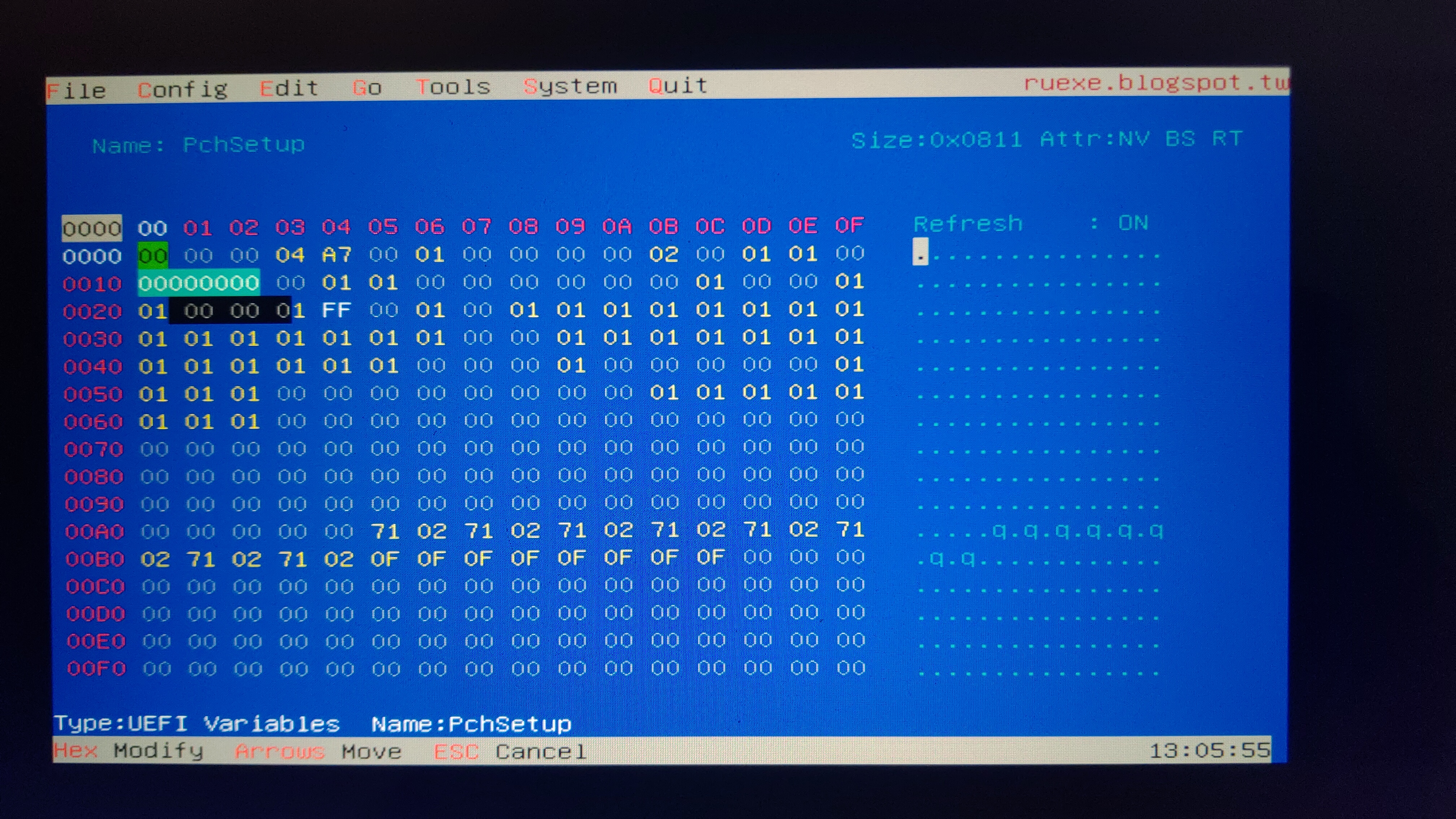This screenshot has height=819, width=1456.
Task: Select the A7 byte in row 0000
Action: tap(336, 255)
